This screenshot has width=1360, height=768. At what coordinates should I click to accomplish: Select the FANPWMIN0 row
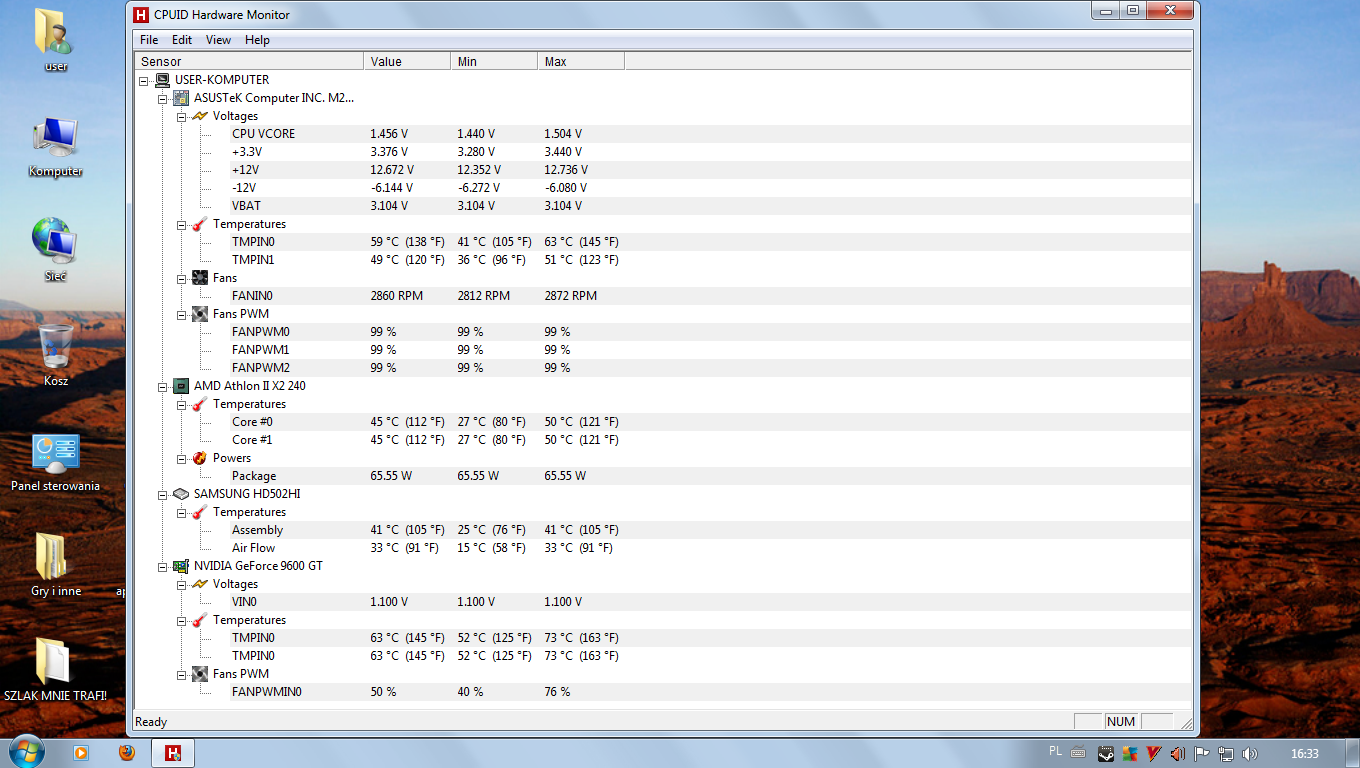coord(710,692)
